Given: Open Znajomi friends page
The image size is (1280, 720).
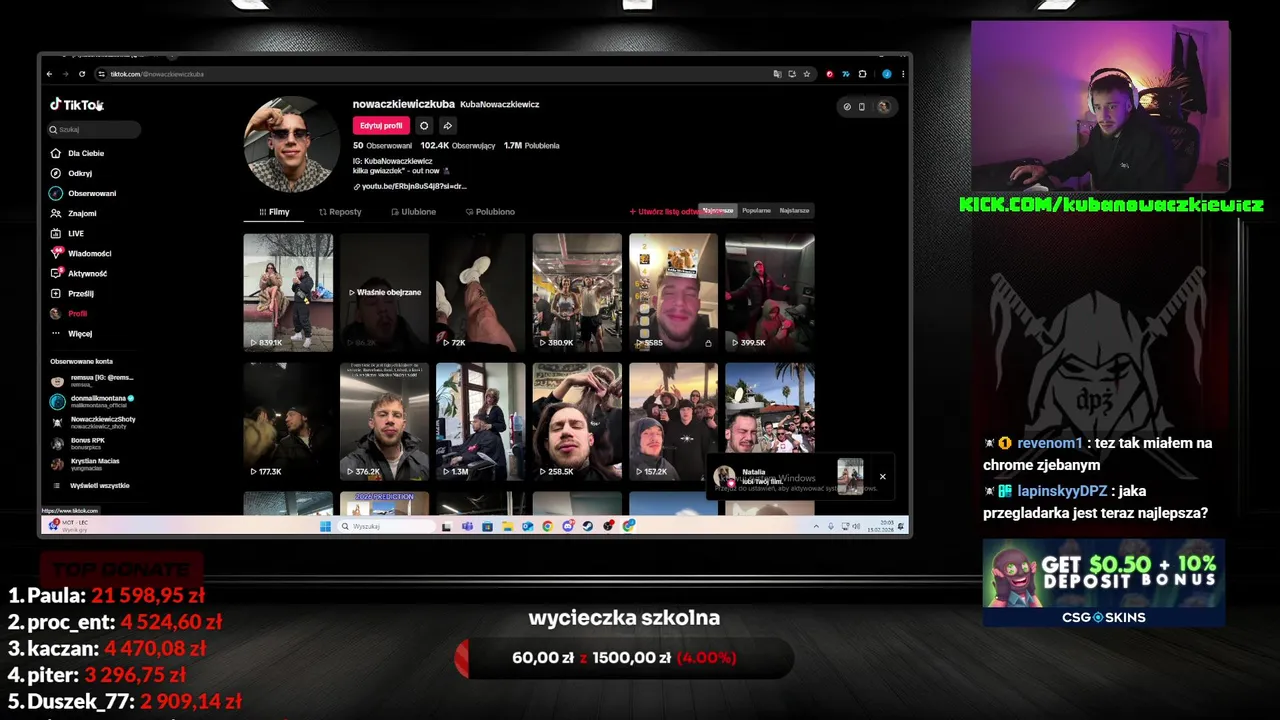Looking at the screenshot, I should point(74,213).
